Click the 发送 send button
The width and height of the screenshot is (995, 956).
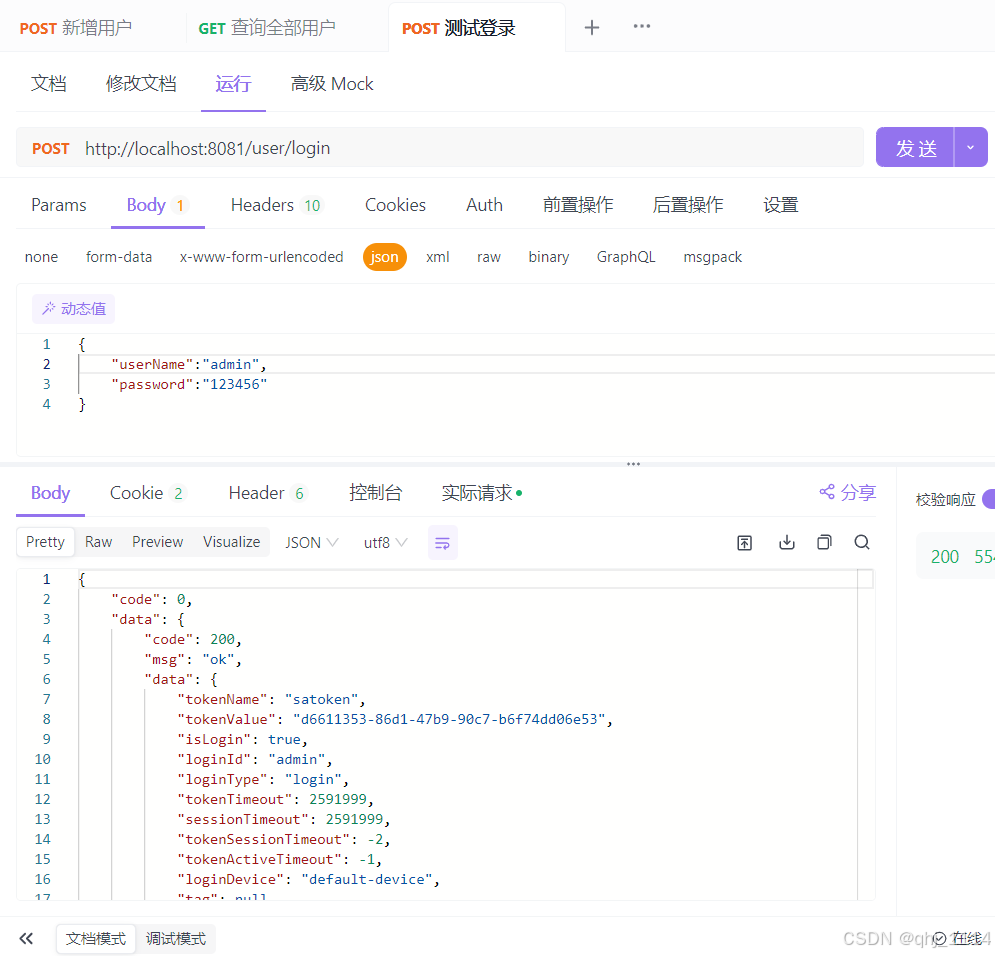(916, 147)
